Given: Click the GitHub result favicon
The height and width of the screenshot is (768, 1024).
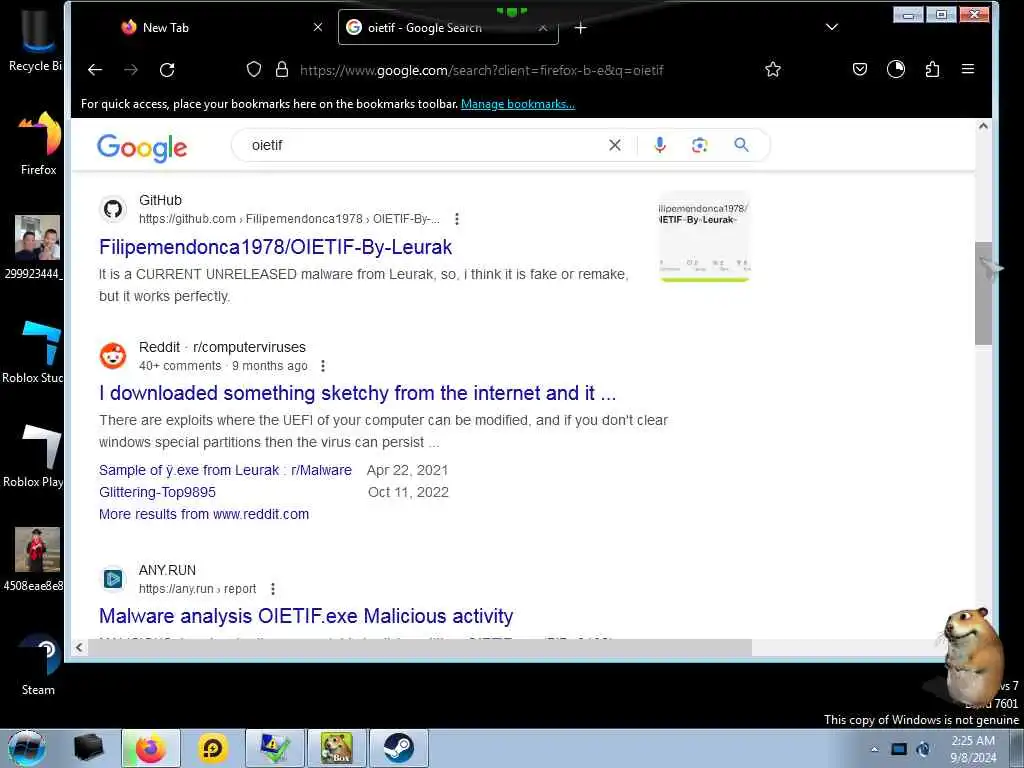Looking at the screenshot, I should [x=113, y=209].
